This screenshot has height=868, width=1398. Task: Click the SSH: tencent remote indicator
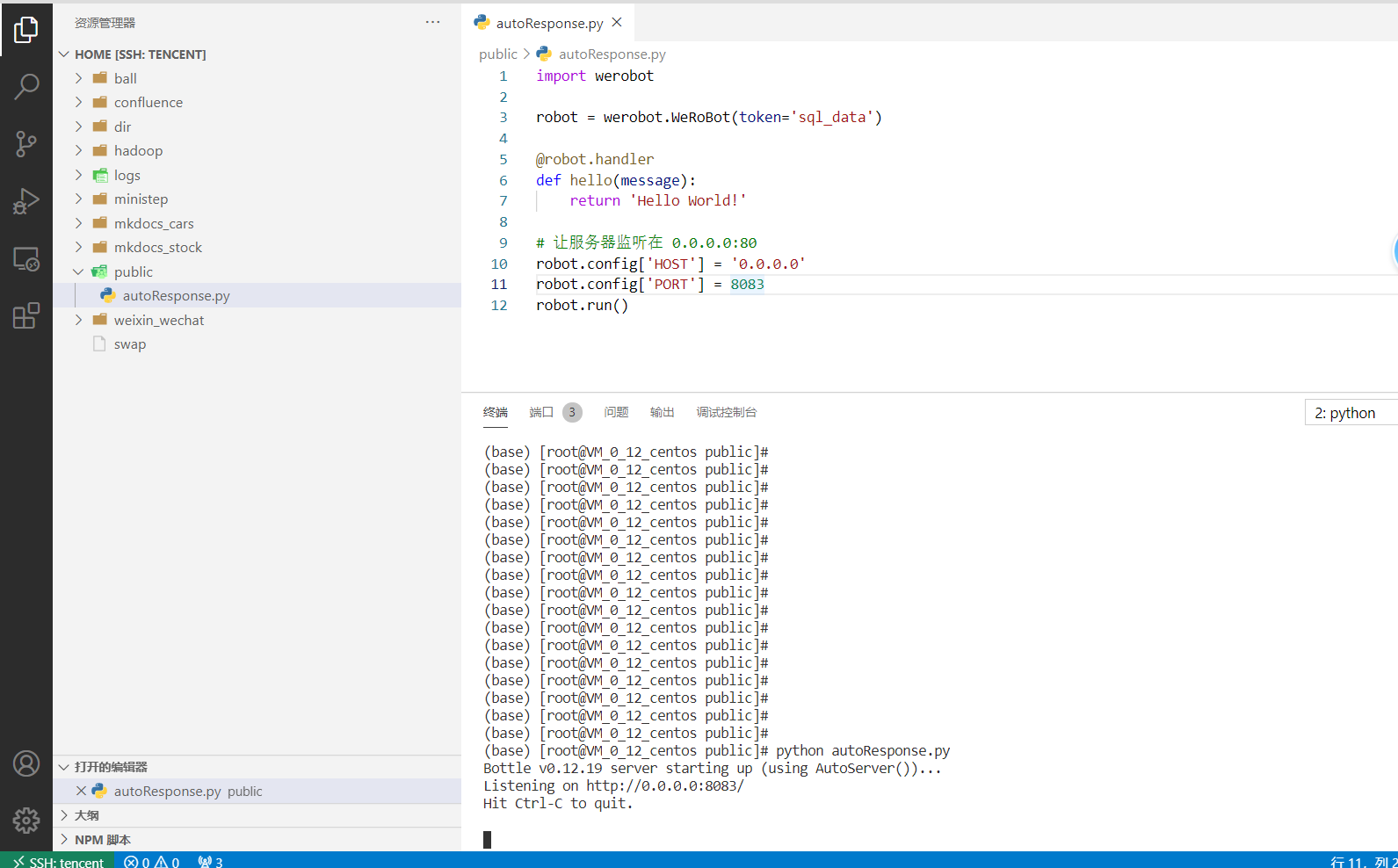58,862
